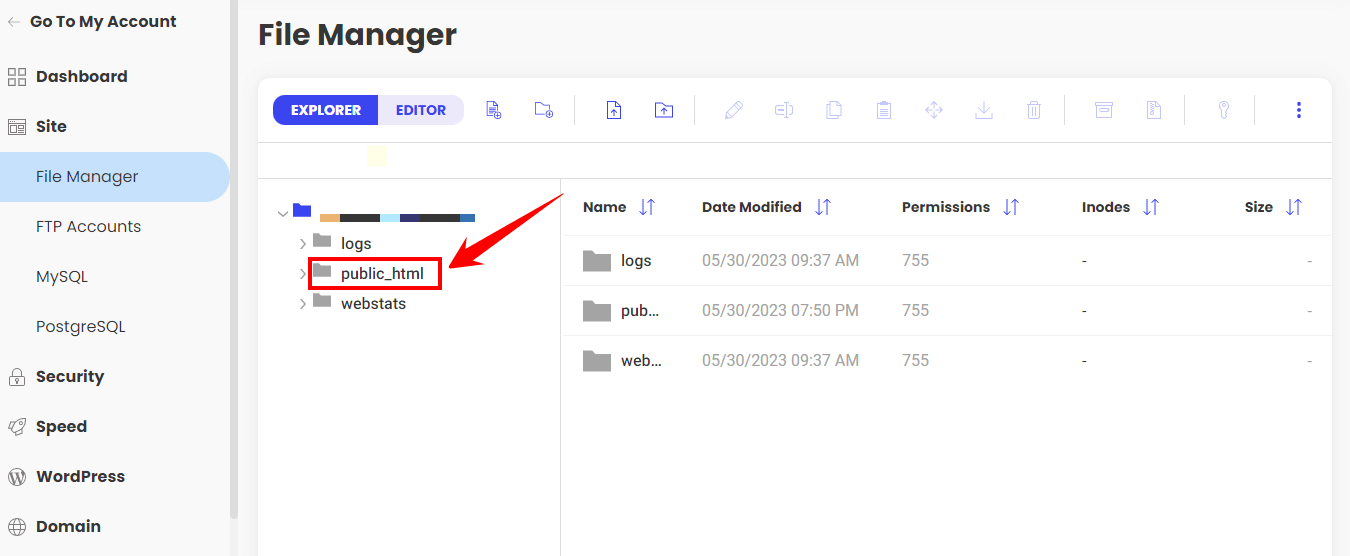Switch to the EXPLORER tab
1350x556 pixels.
click(x=326, y=110)
